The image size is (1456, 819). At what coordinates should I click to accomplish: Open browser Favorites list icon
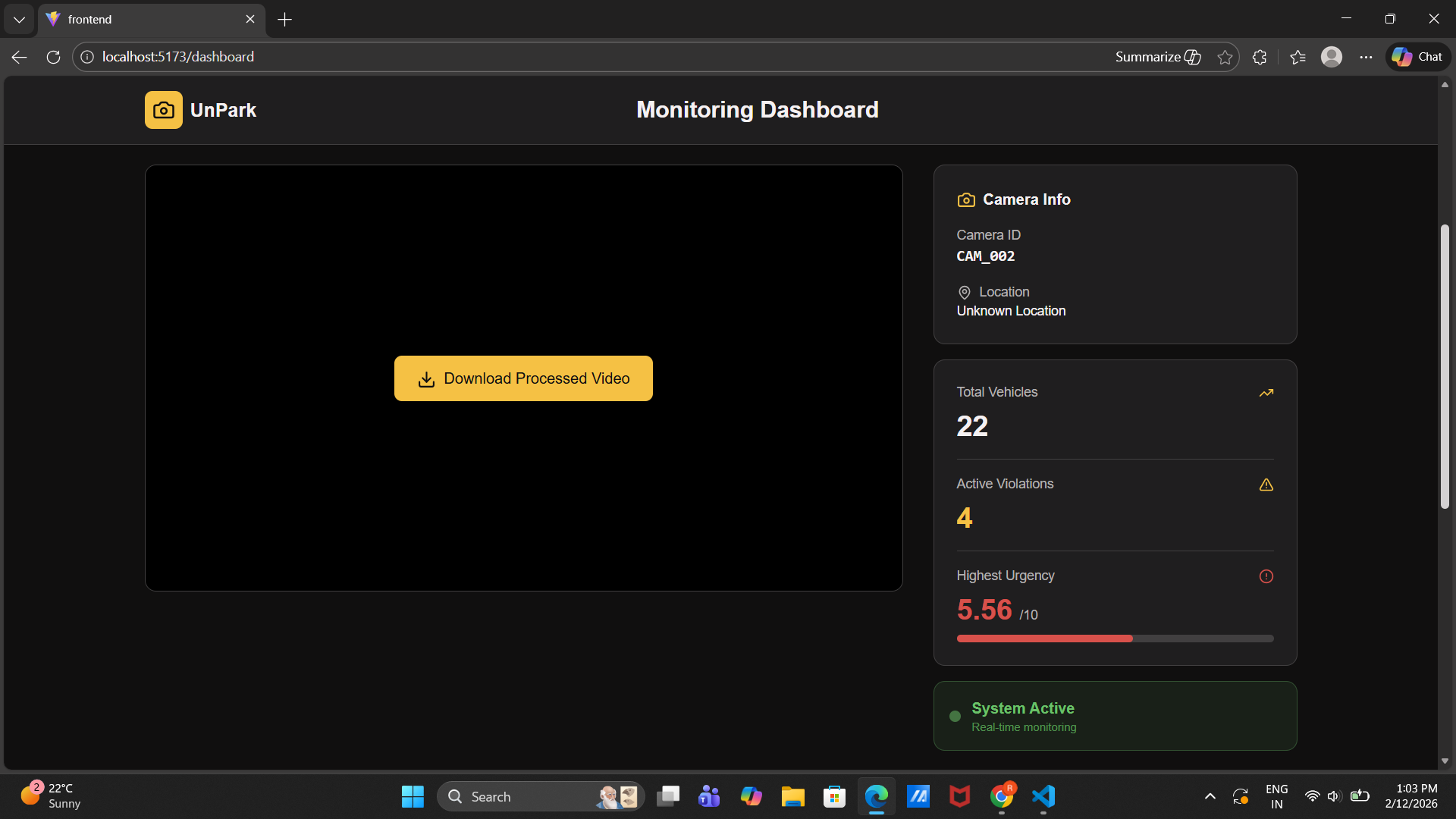[1298, 57]
